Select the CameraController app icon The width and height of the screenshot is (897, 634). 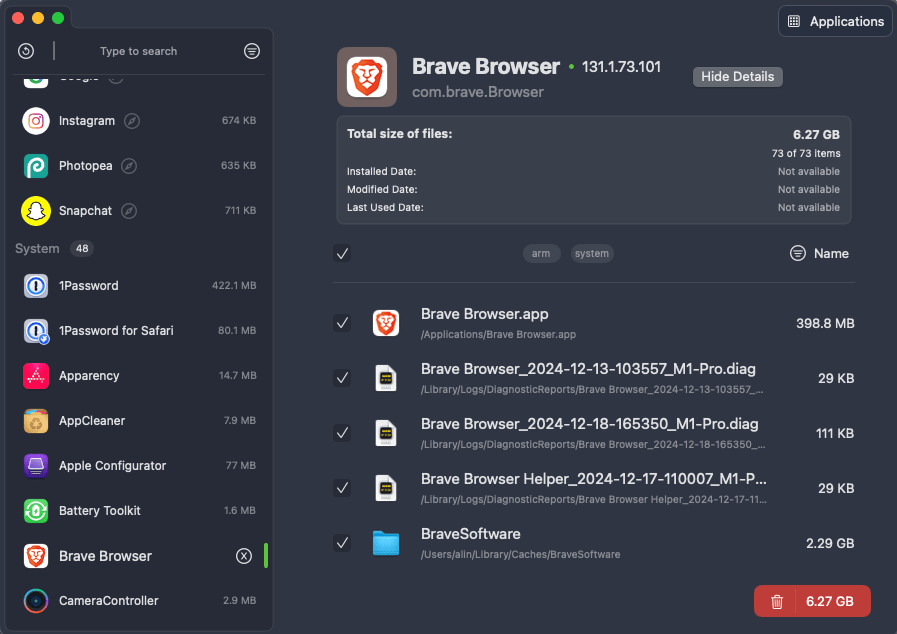pos(36,601)
